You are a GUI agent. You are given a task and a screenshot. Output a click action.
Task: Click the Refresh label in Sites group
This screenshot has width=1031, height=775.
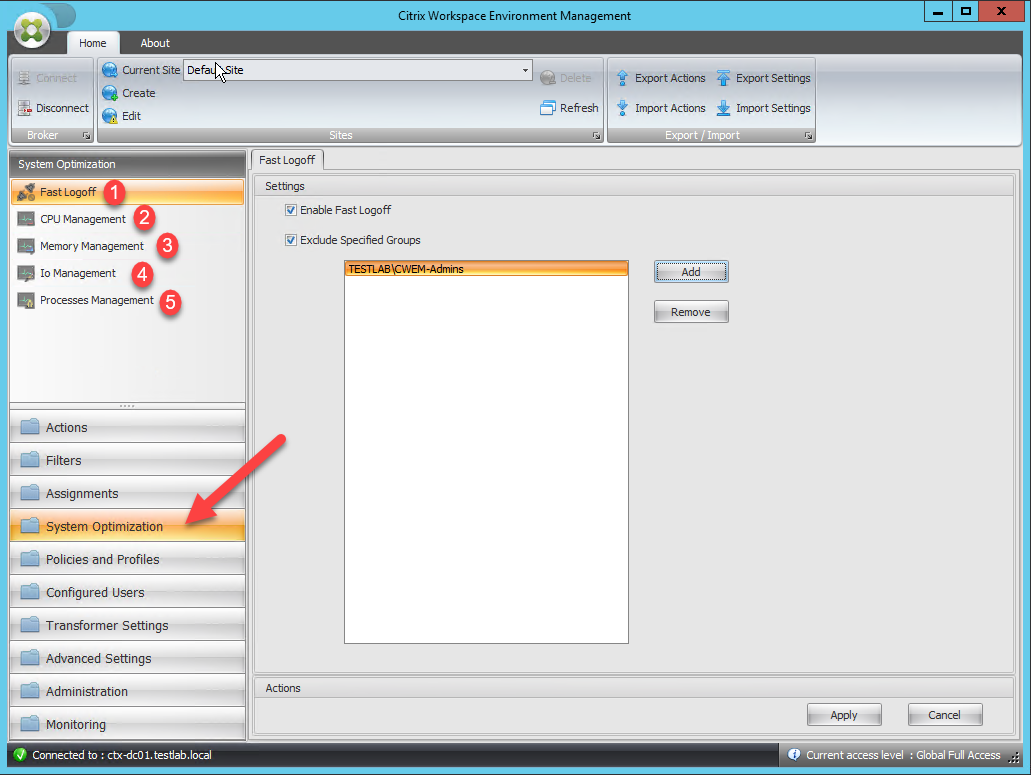pos(579,108)
